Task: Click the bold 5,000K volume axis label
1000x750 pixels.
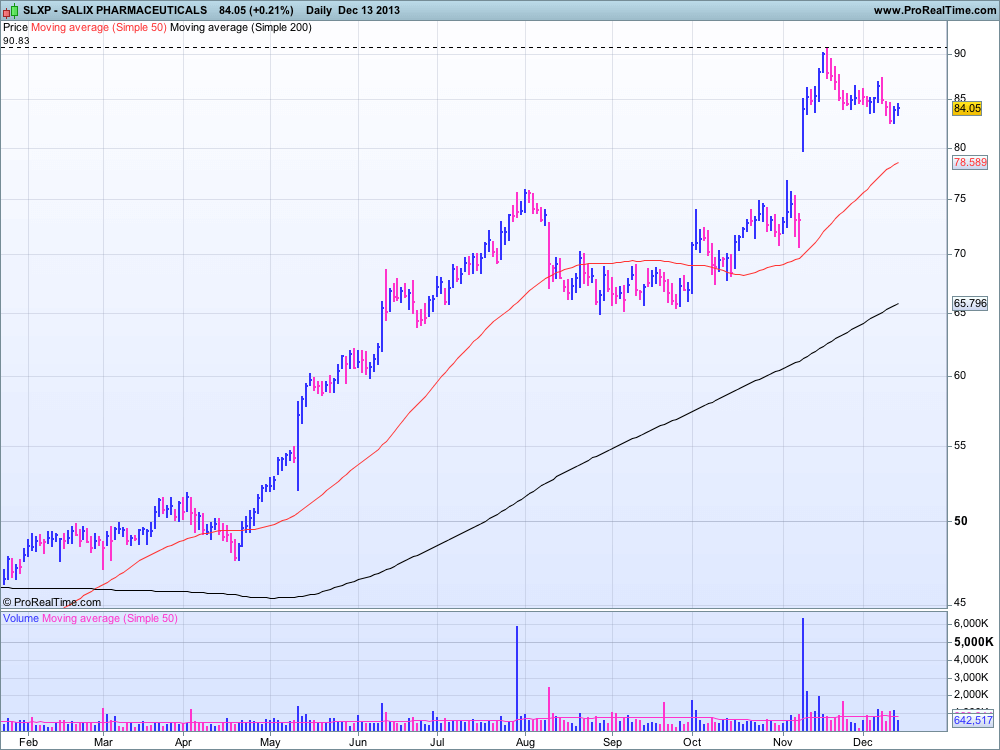Action: point(973,642)
